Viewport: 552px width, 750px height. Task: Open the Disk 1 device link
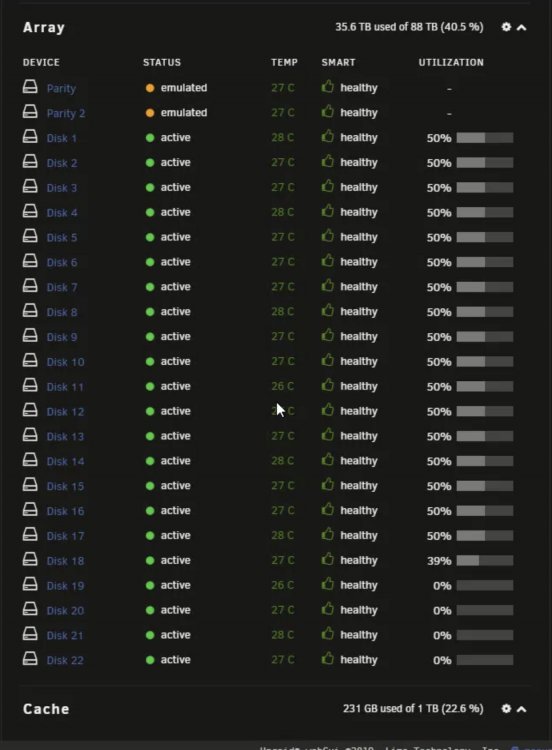point(62,138)
